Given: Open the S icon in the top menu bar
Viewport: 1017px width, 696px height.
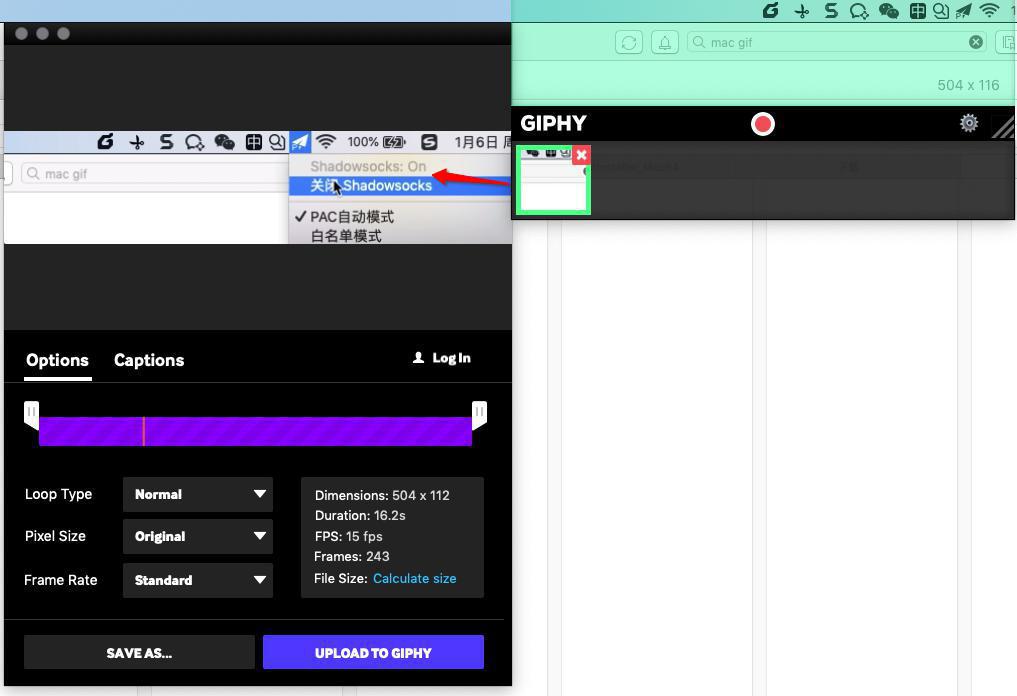Looking at the screenshot, I should pyautogui.click(x=831, y=10).
